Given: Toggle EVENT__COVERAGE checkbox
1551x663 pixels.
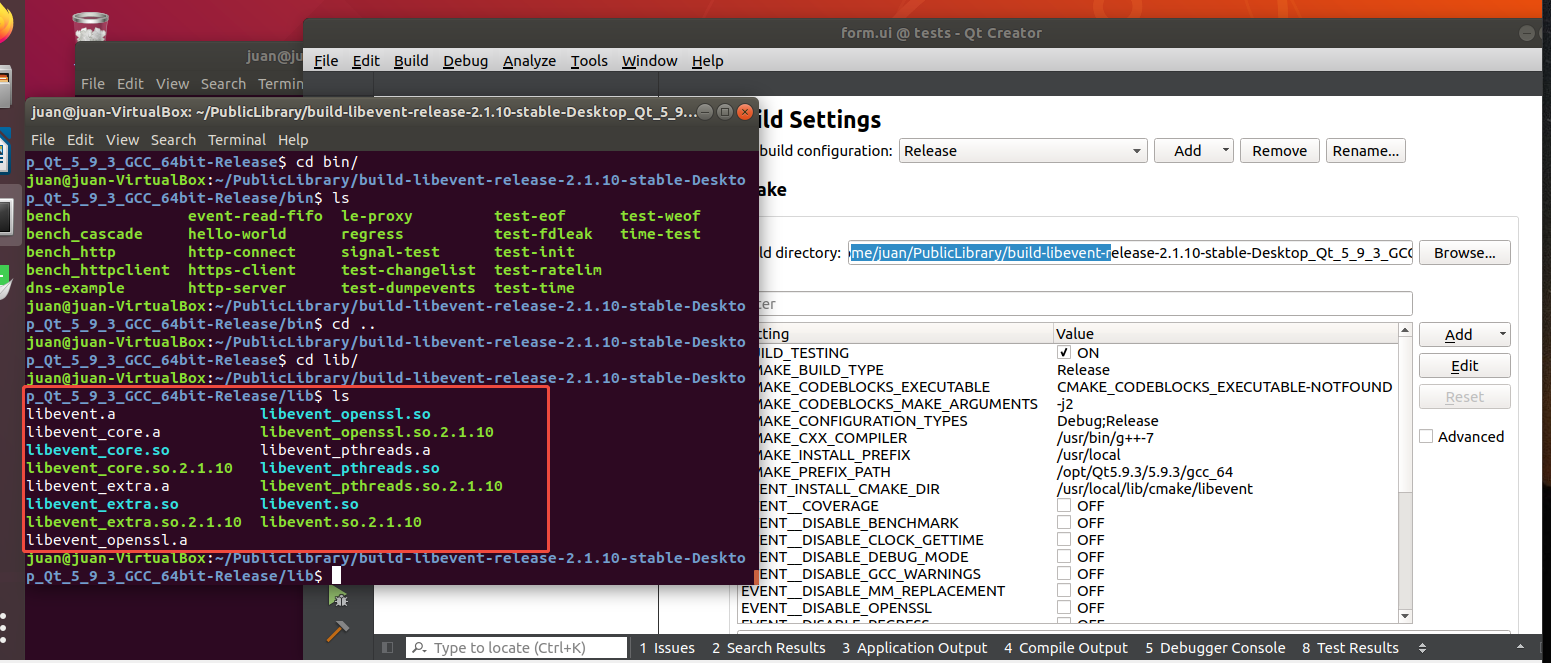Looking at the screenshot, I should [1065, 506].
